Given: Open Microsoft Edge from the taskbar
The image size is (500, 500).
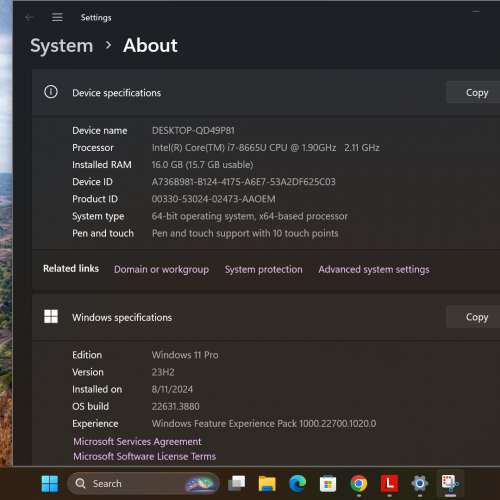Looking at the screenshot, I should click(297, 484).
